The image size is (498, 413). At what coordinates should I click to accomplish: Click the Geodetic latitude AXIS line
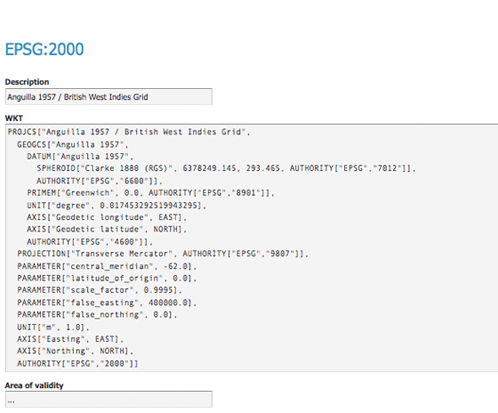tap(107, 229)
